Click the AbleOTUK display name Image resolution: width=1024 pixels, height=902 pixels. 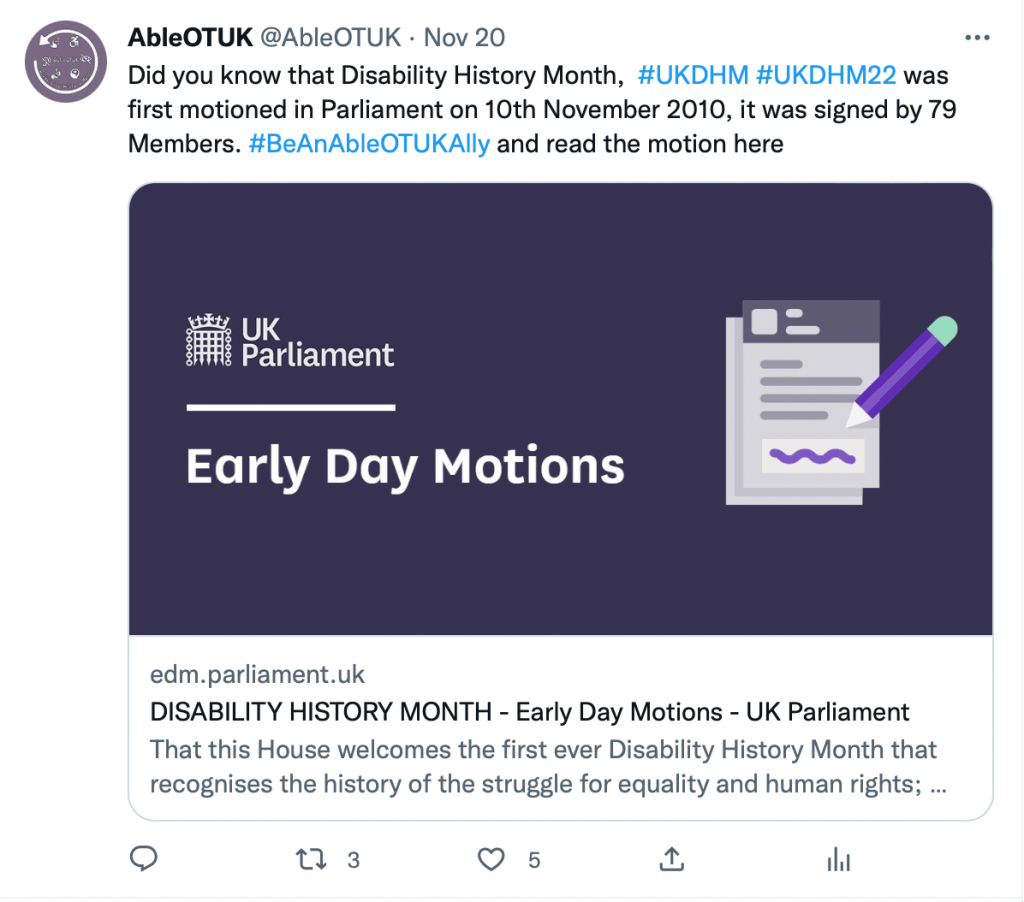click(x=190, y=38)
